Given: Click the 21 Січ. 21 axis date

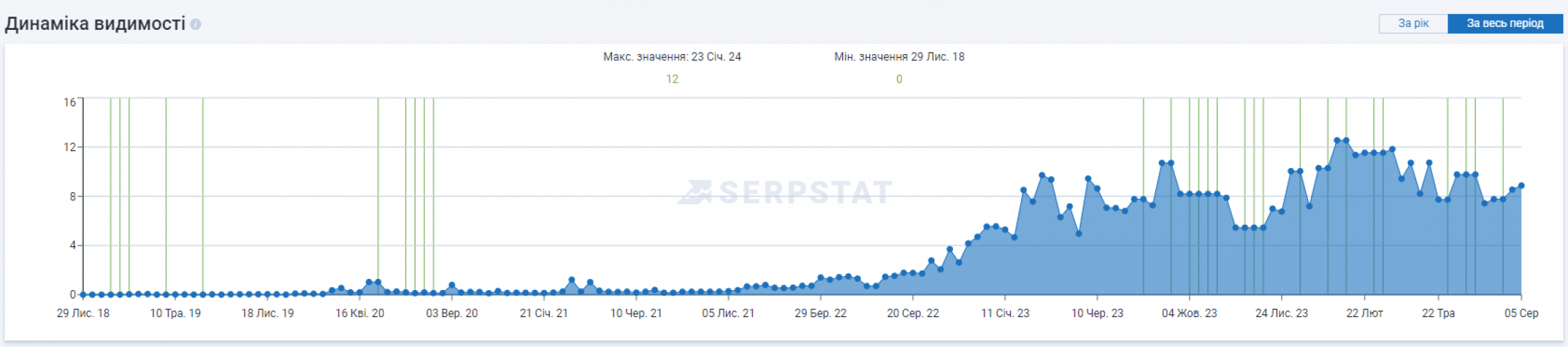Looking at the screenshot, I should click(x=544, y=314).
